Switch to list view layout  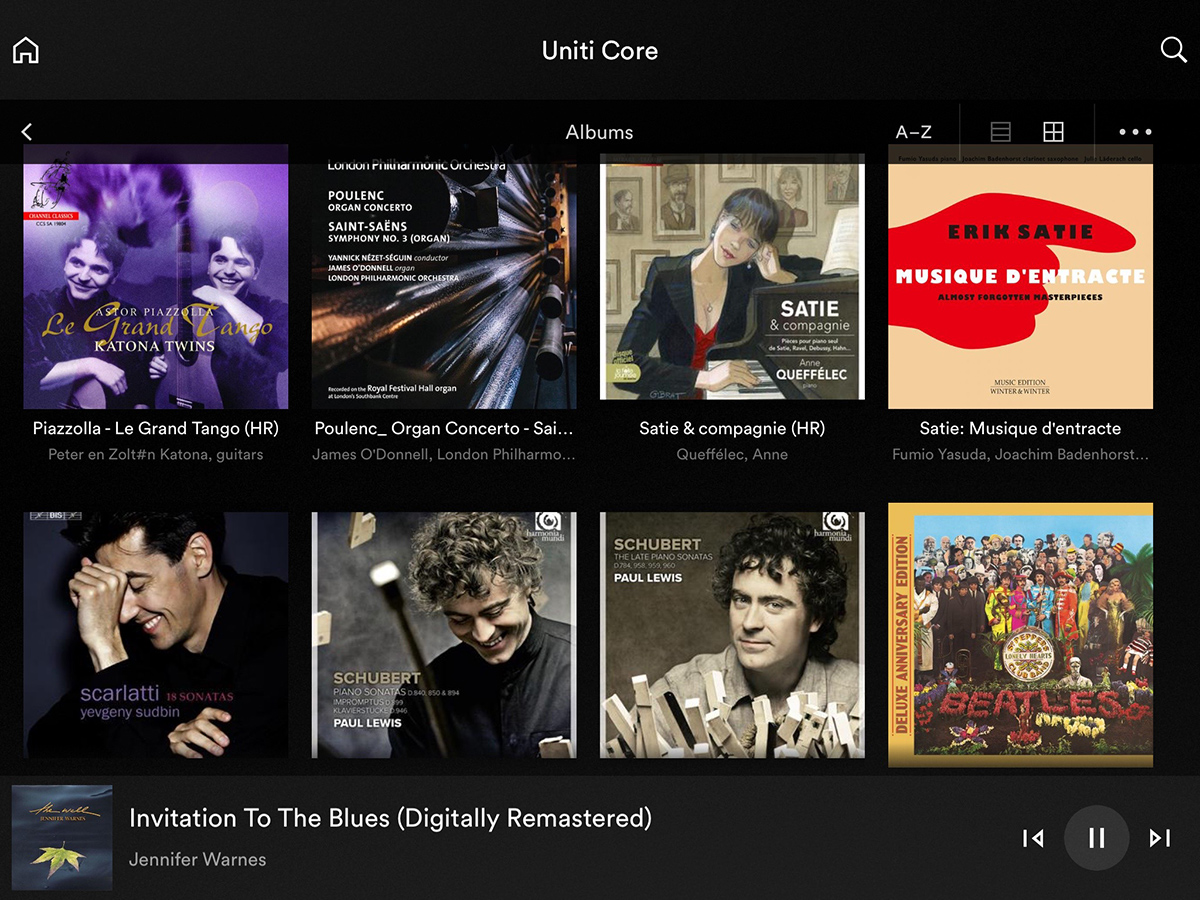click(x=1001, y=132)
